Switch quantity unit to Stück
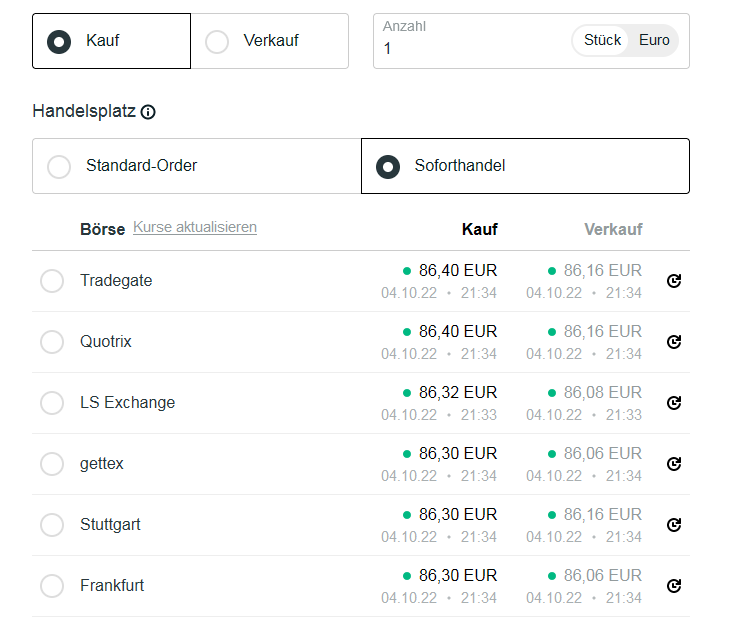Viewport: 741px width, 626px height. click(x=602, y=41)
